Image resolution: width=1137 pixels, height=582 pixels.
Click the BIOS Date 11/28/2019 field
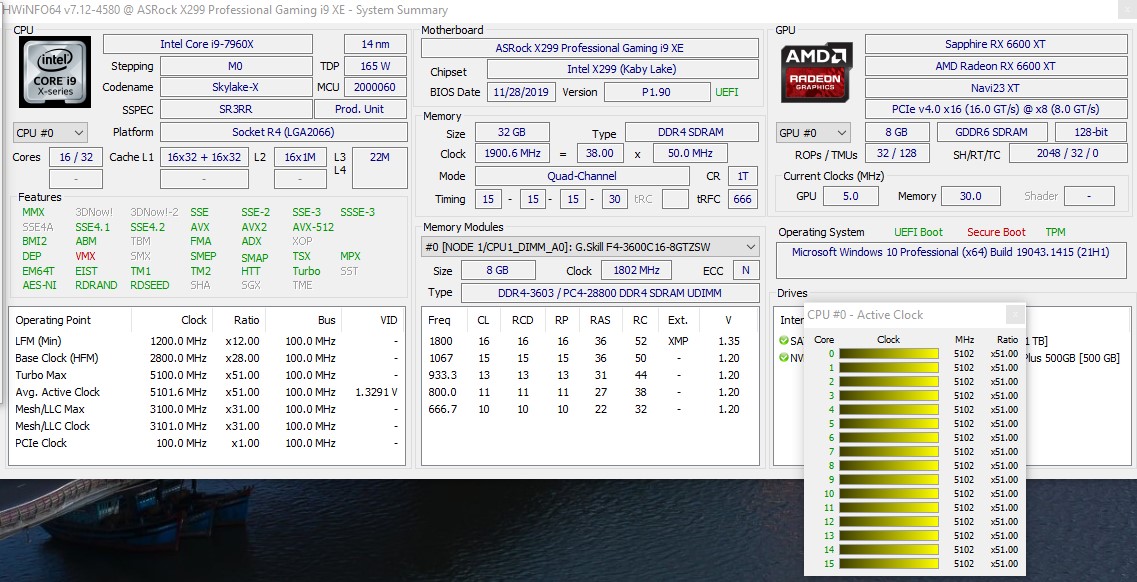(521, 92)
